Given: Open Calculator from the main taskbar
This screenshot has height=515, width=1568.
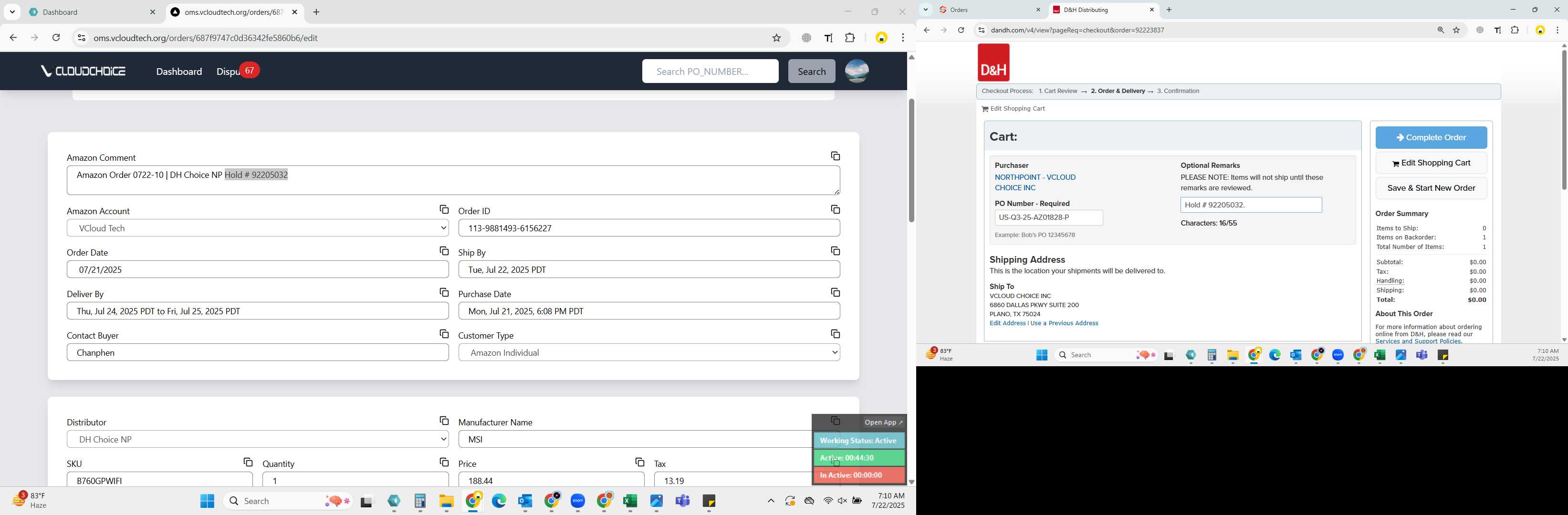Looking at the screenshot, I should 420,501.
